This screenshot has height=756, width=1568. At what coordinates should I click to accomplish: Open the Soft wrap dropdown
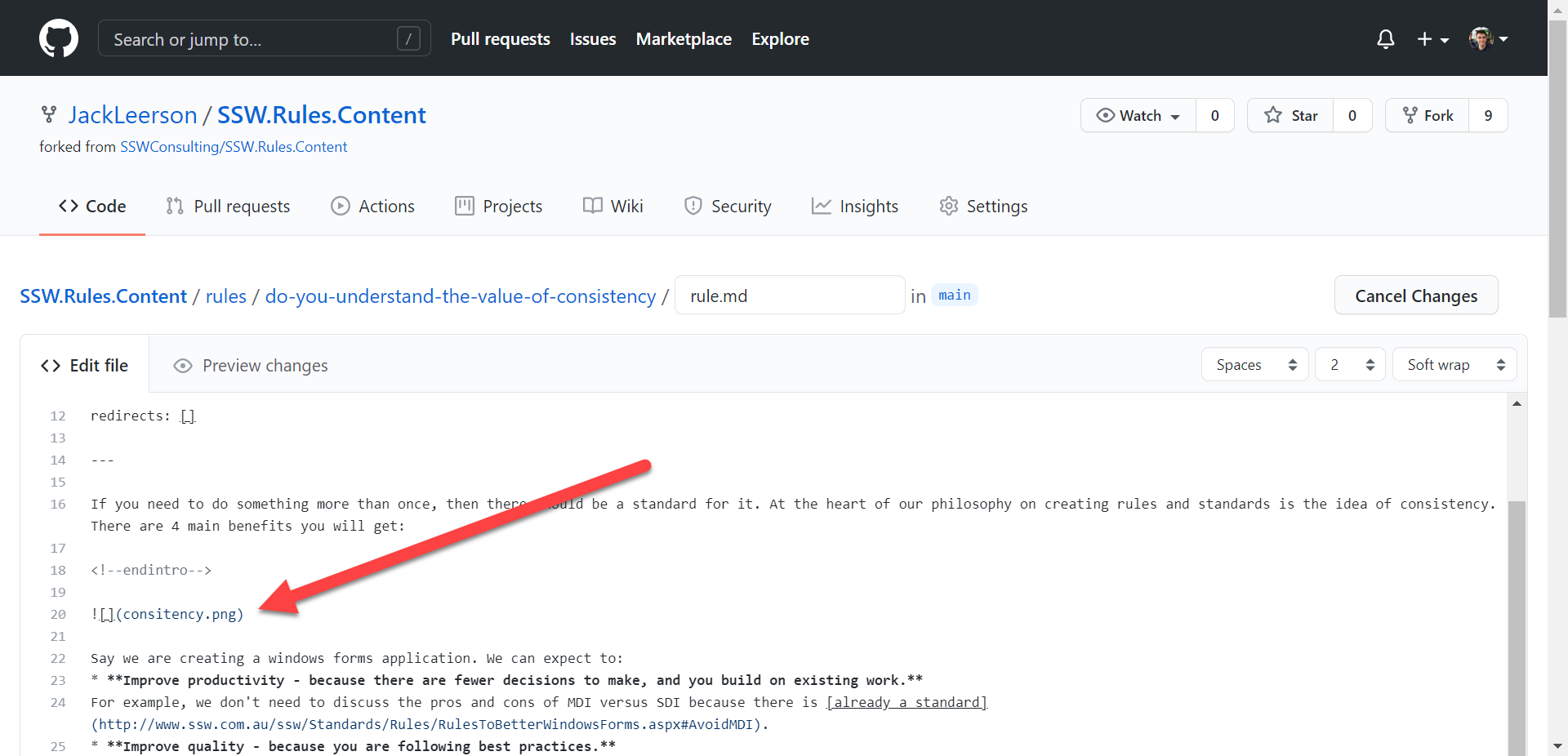pos(1454,364)
